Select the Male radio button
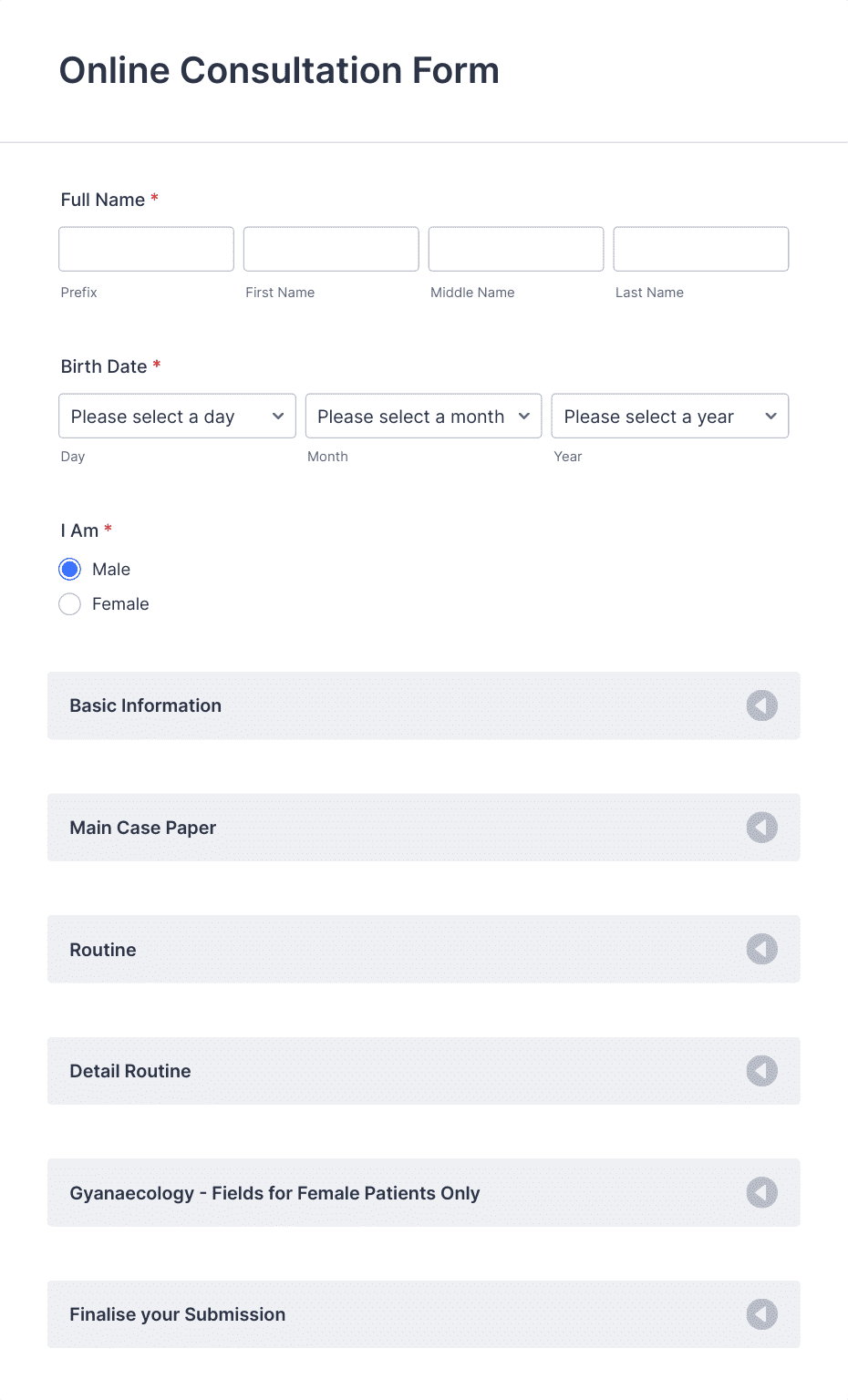The image size is (848, 1400). tap(69, 569)
